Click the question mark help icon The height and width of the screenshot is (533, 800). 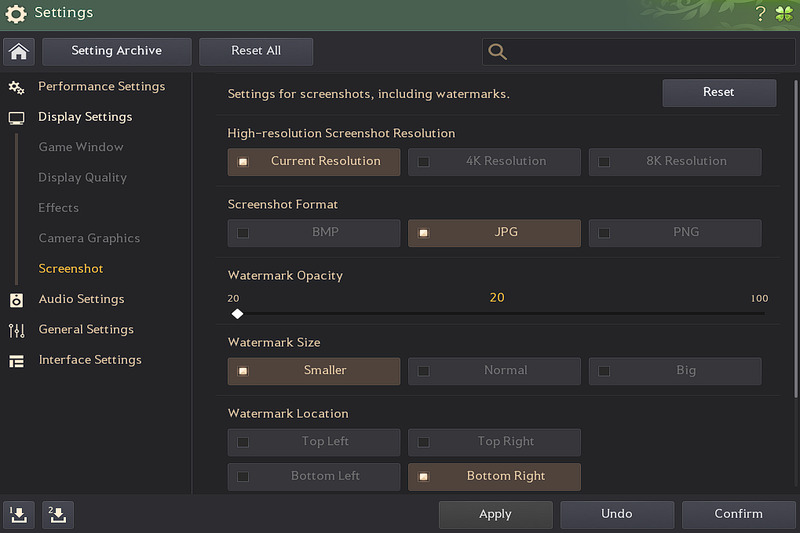click(x=760, y=13)
